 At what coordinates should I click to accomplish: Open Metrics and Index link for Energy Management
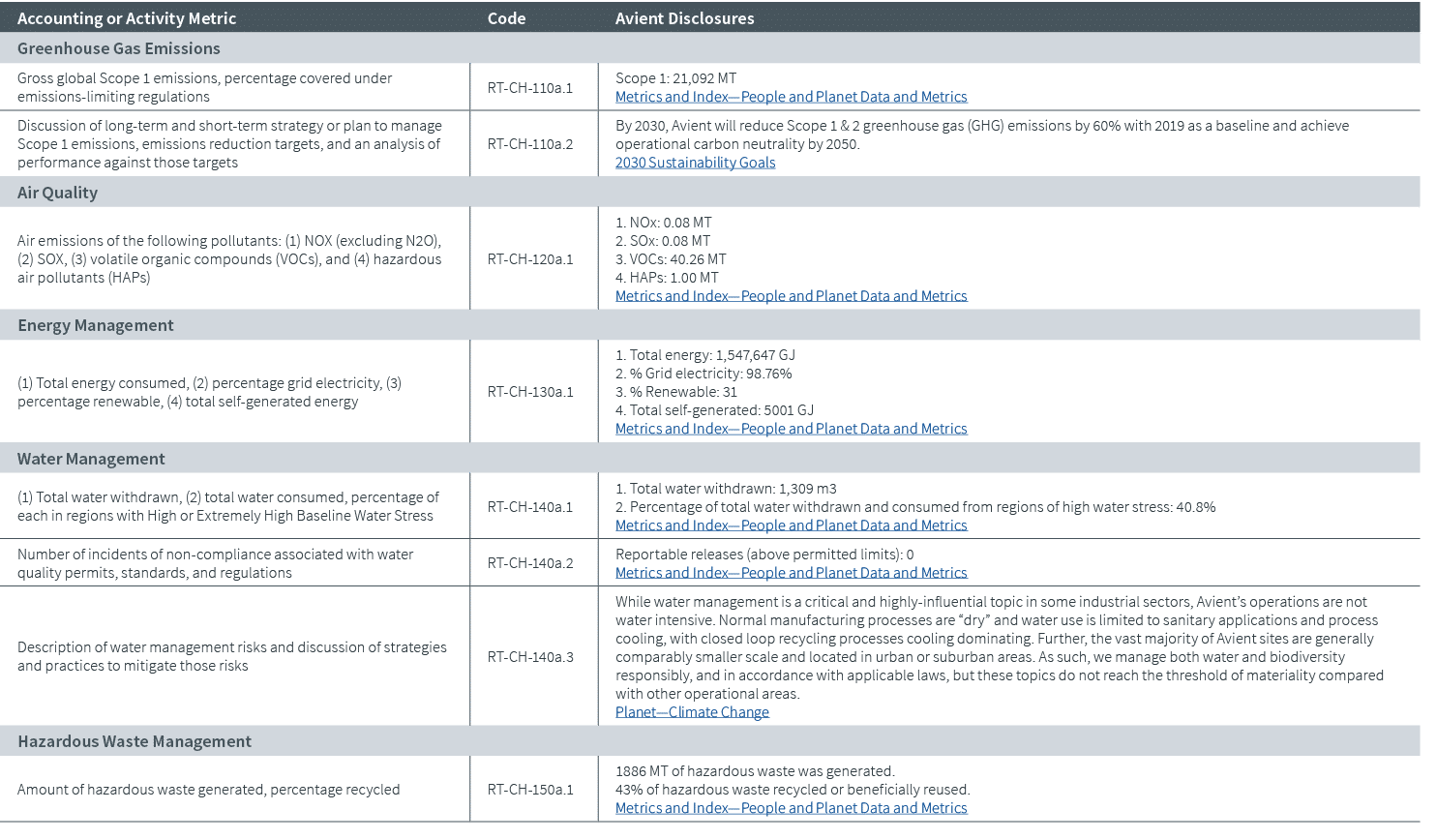click(791, 428)
